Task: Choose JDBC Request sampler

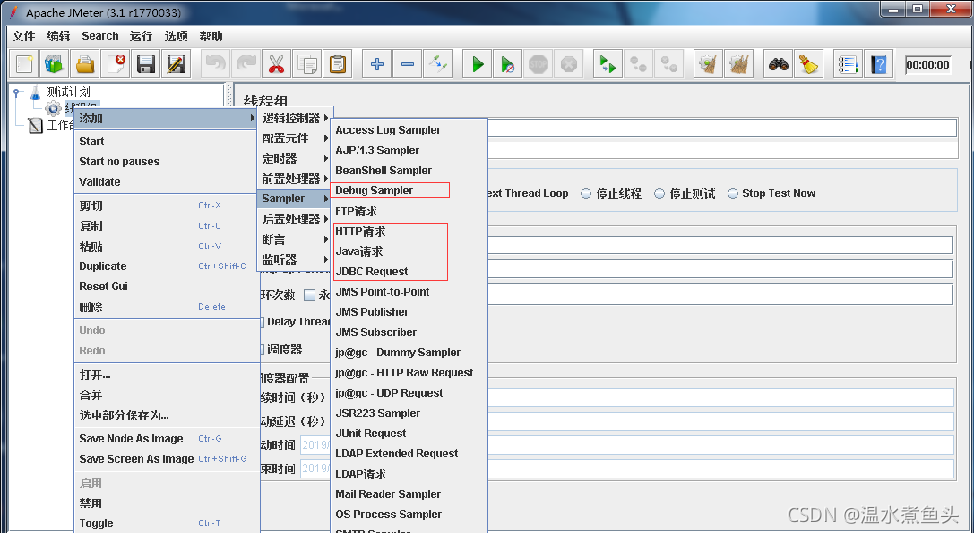Action: (x=371, y=271)
